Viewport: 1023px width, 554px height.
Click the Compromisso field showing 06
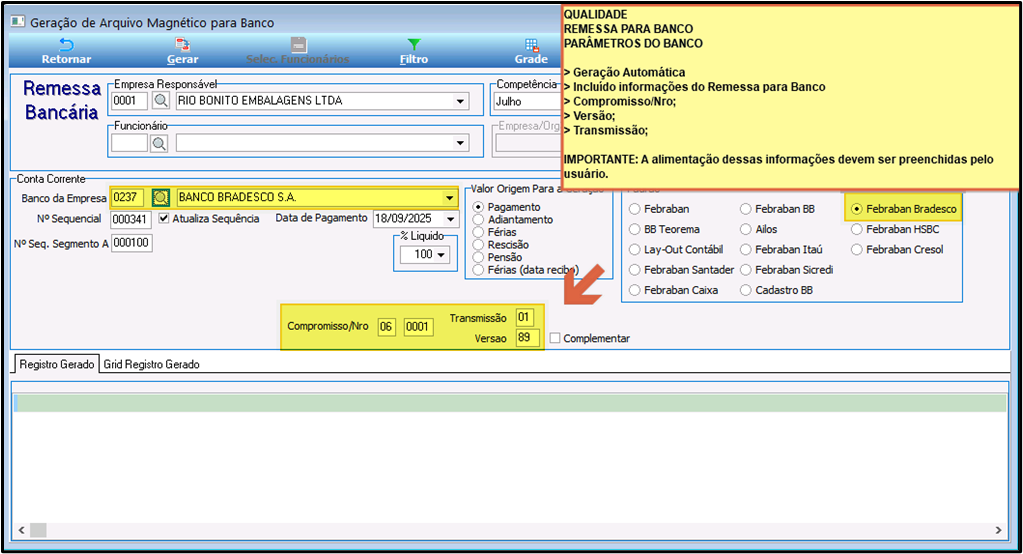pyautogui.click(x=386, y=326)
